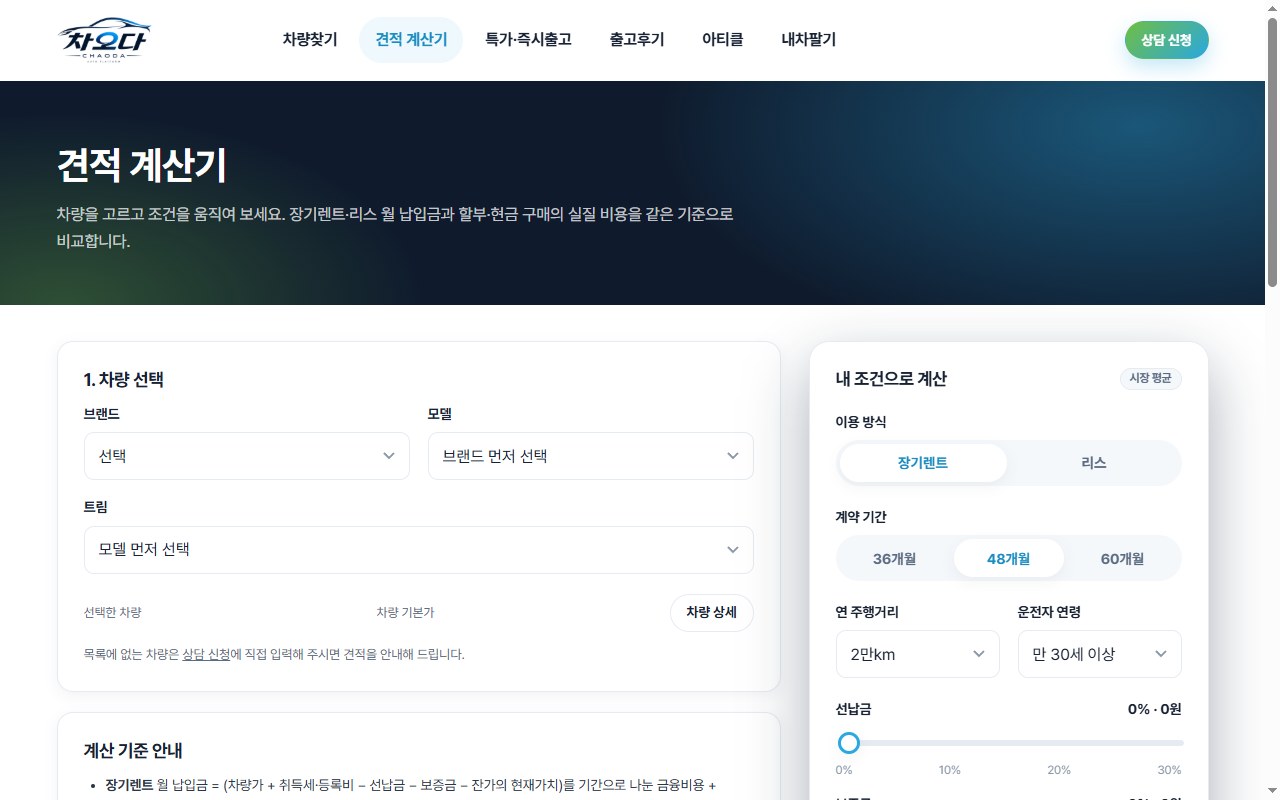
Task: Select 장기렌트 usage type
Action: (x=923, y=463)
